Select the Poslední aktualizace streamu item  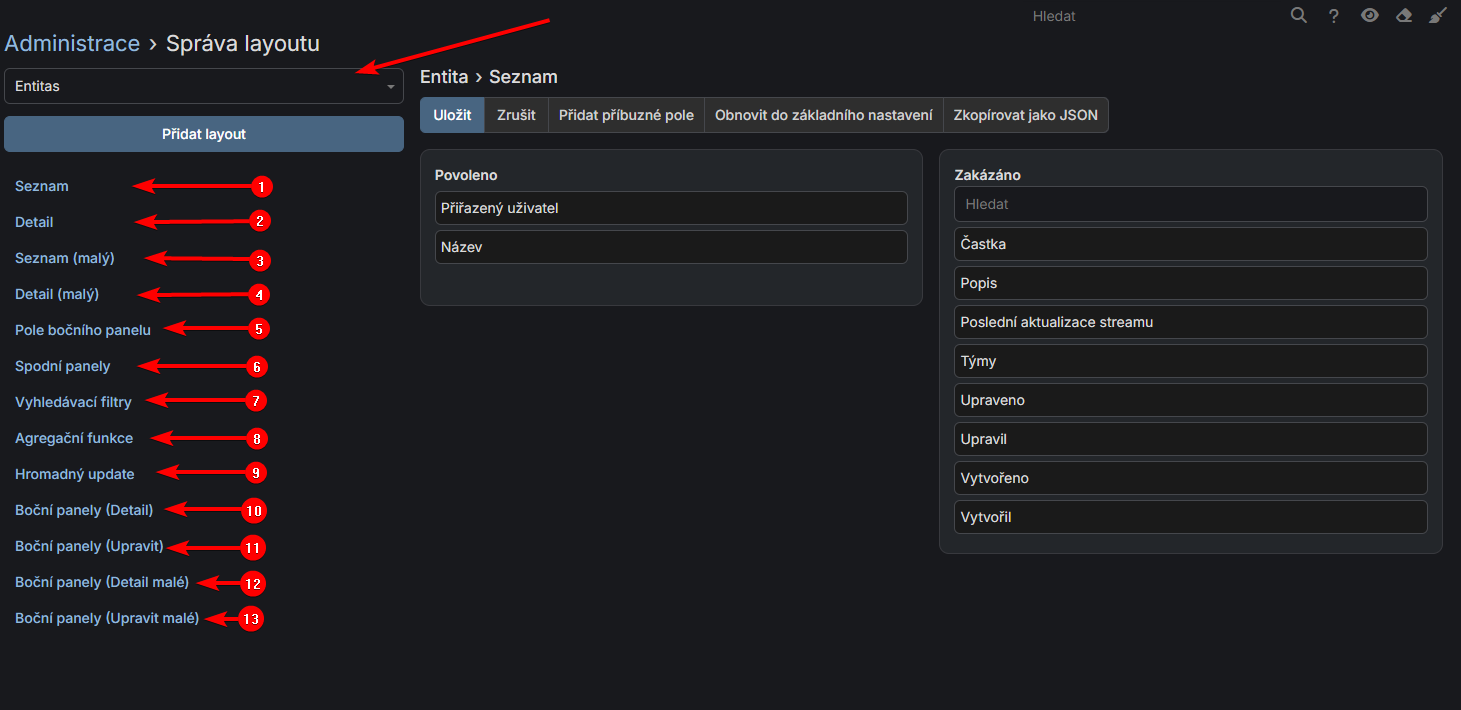pyautogui.click(x=1190, y=322)
